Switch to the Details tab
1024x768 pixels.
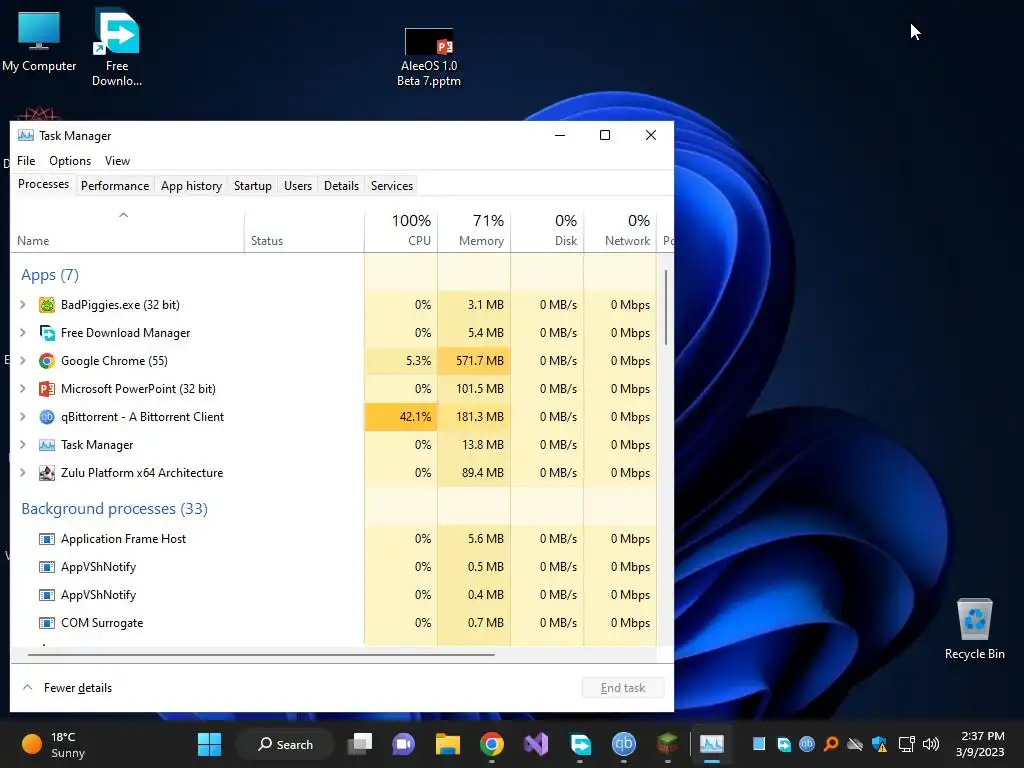point(342,186)
